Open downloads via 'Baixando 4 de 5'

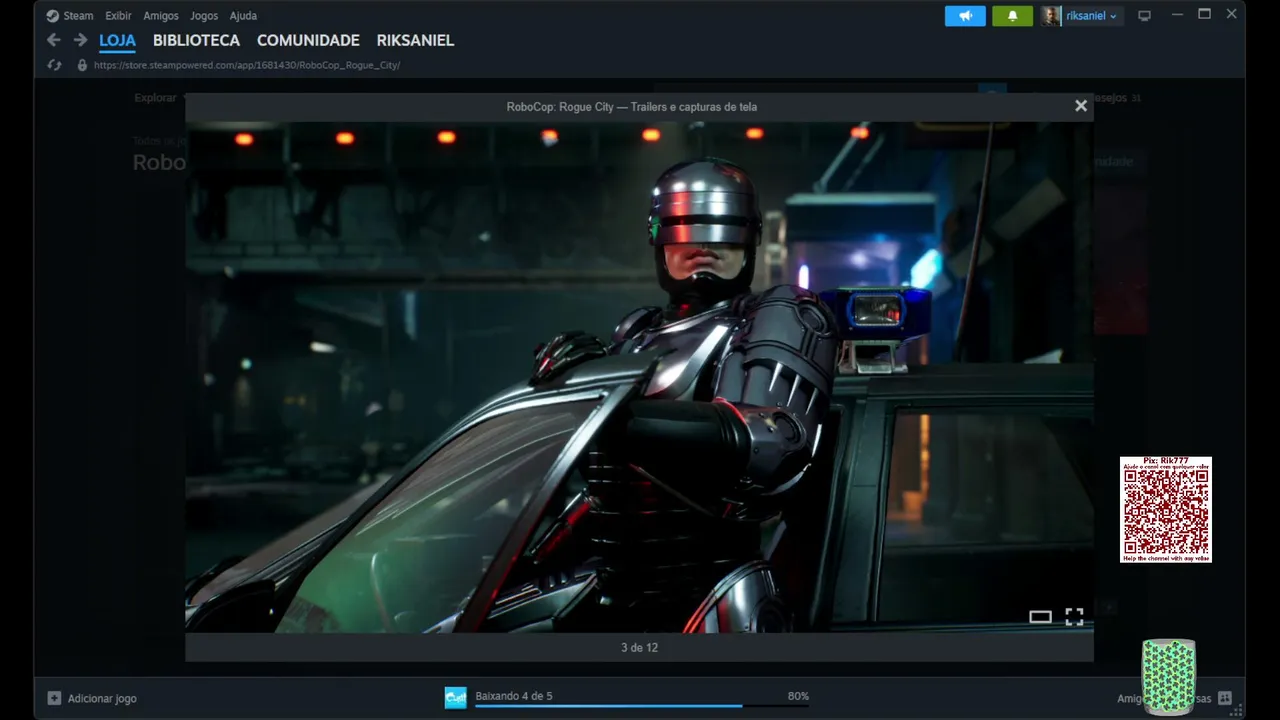click(x=514, y=696)
